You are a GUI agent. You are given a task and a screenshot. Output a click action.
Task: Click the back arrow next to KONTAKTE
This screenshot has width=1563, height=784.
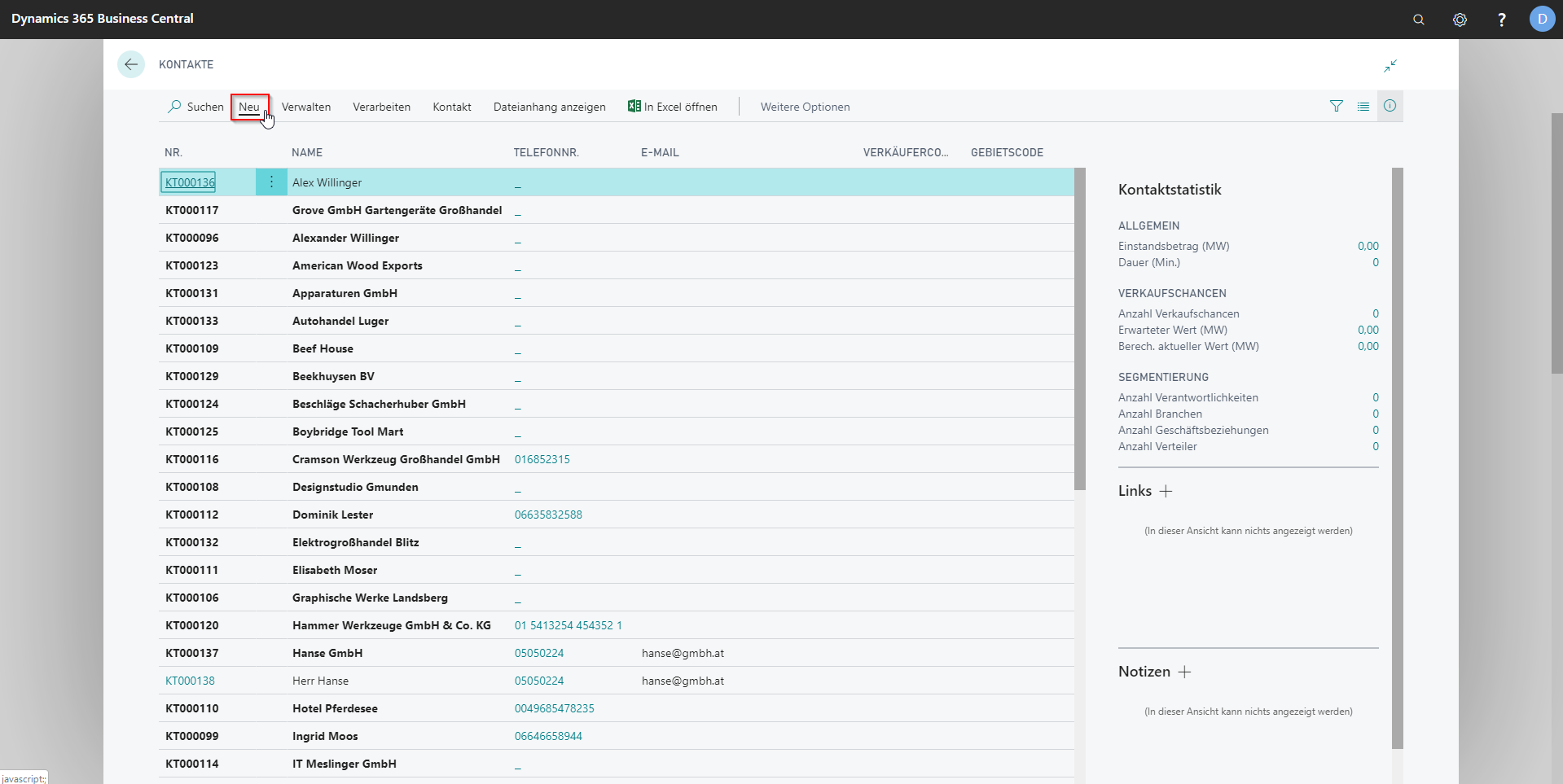pos(131,64)
